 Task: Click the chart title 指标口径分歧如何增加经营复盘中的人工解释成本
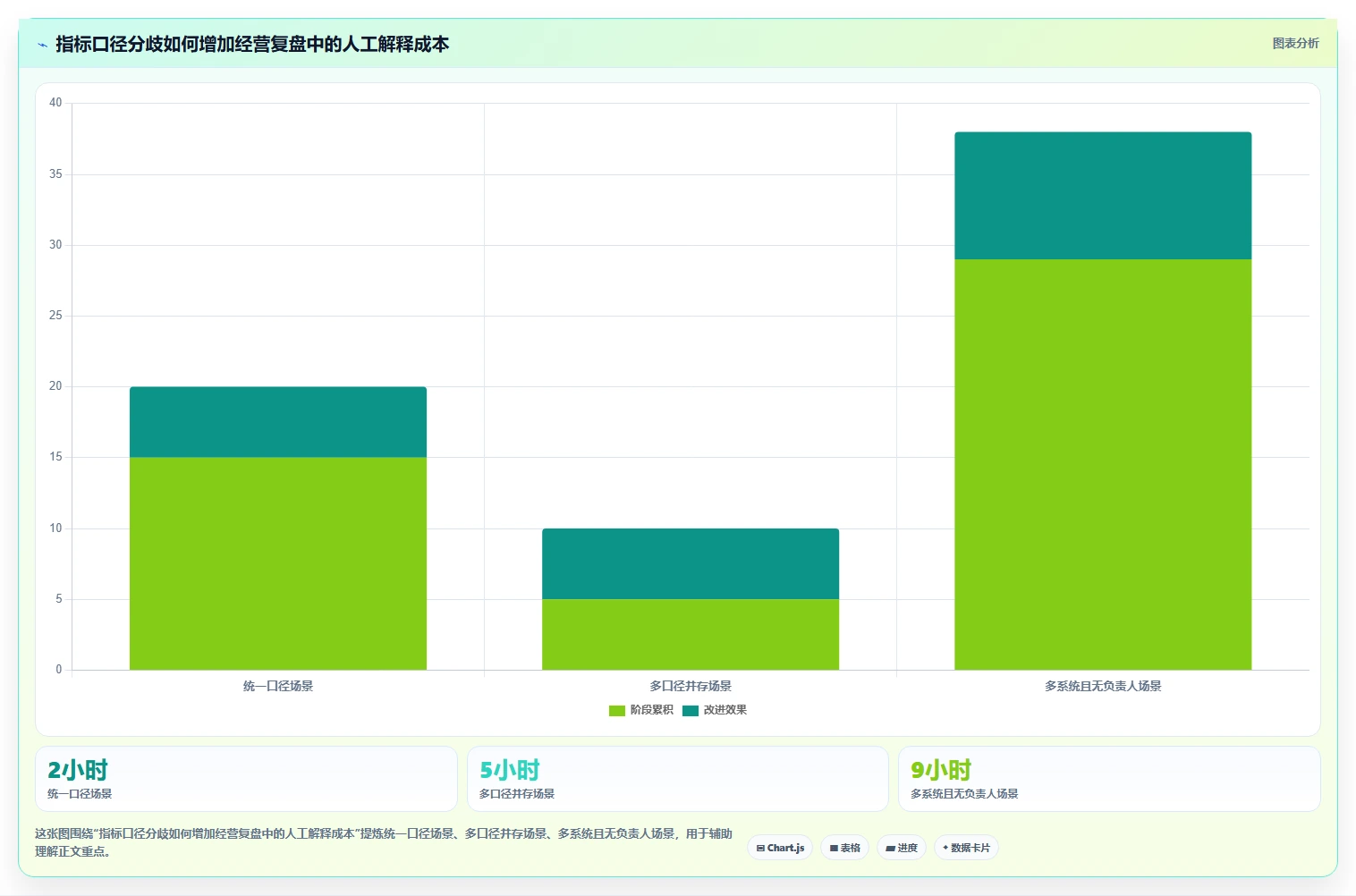(252, 44)
